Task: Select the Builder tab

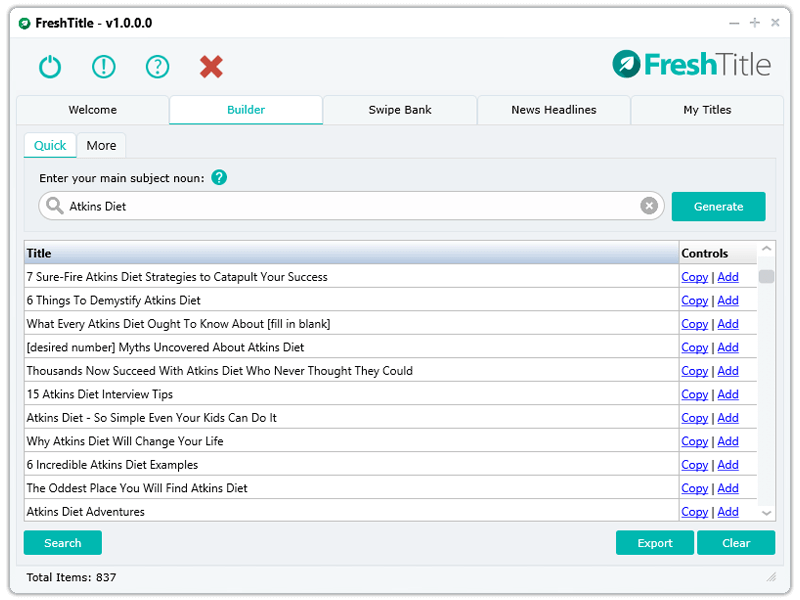Action: point(246,110)
